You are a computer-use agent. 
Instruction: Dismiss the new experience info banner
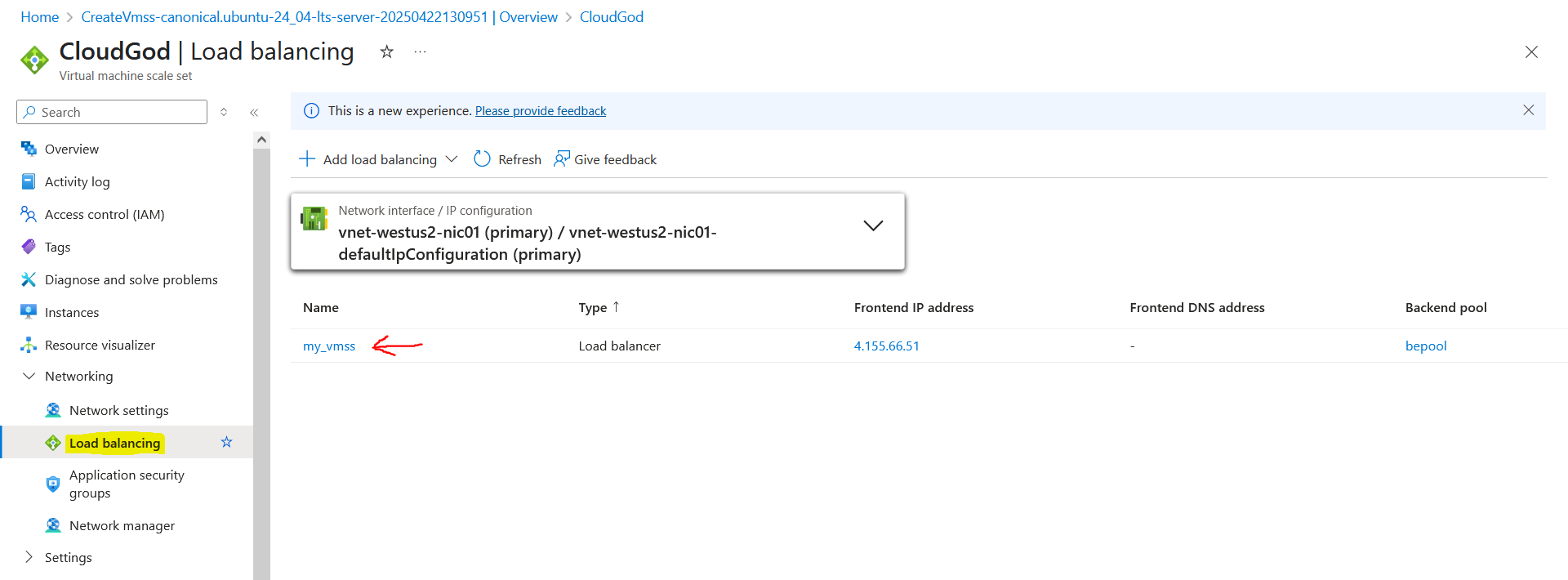(1529, 110)
